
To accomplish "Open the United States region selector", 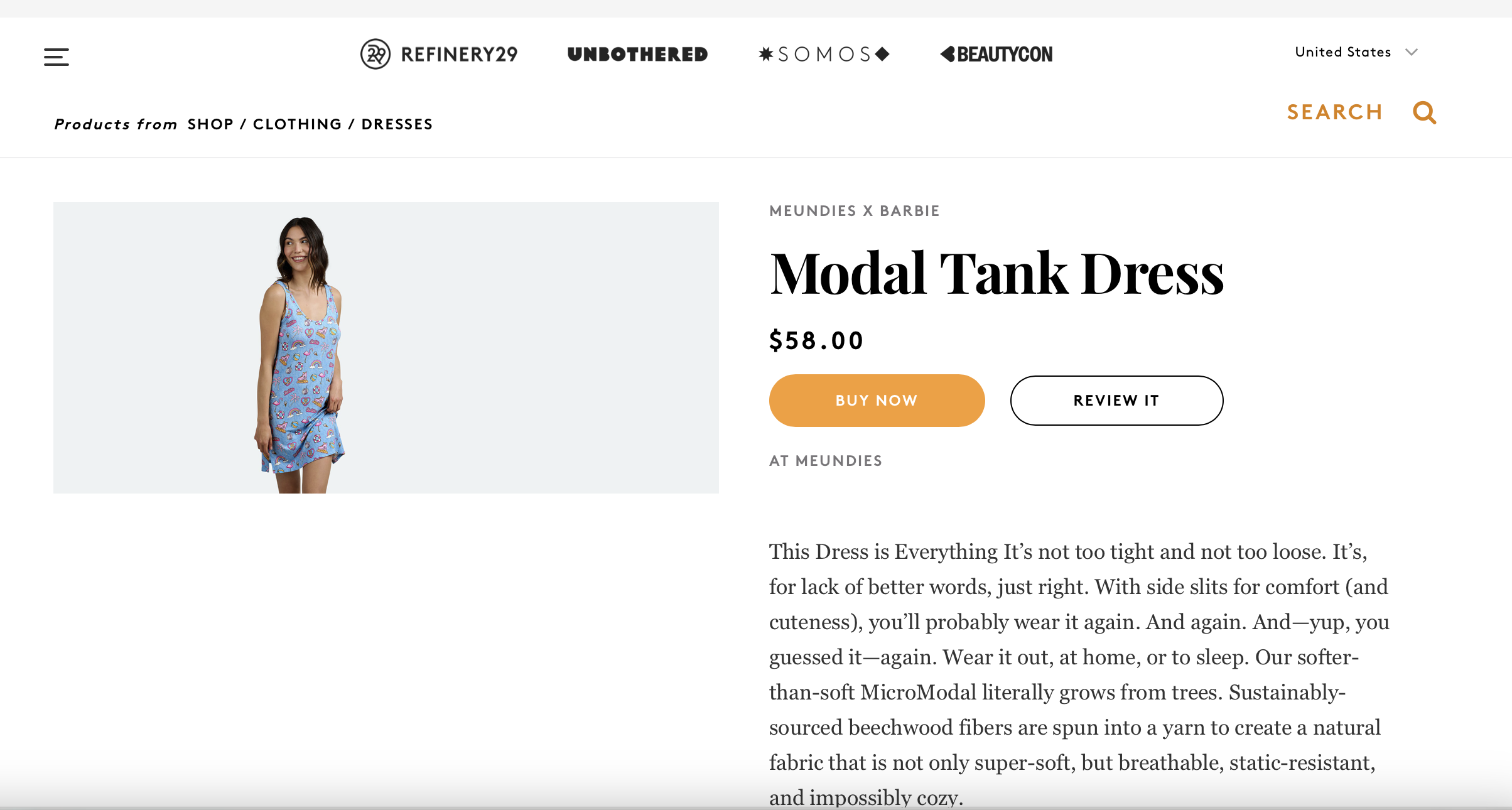I will (x=1342, y=52).
